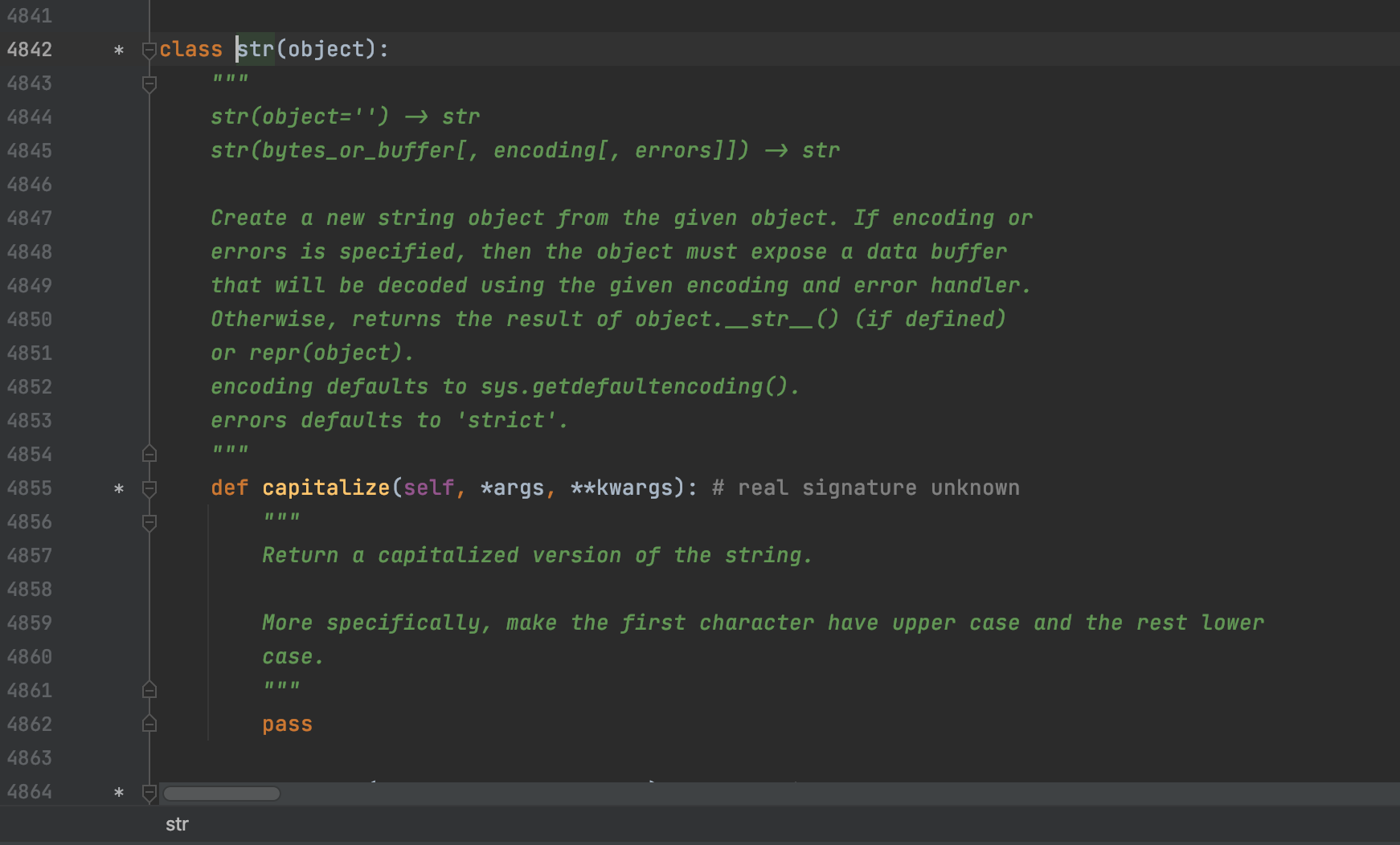This screenshot has height=845, width=1400.
Task: Click line number 4847 in the gutter
Action: (30, 218)
